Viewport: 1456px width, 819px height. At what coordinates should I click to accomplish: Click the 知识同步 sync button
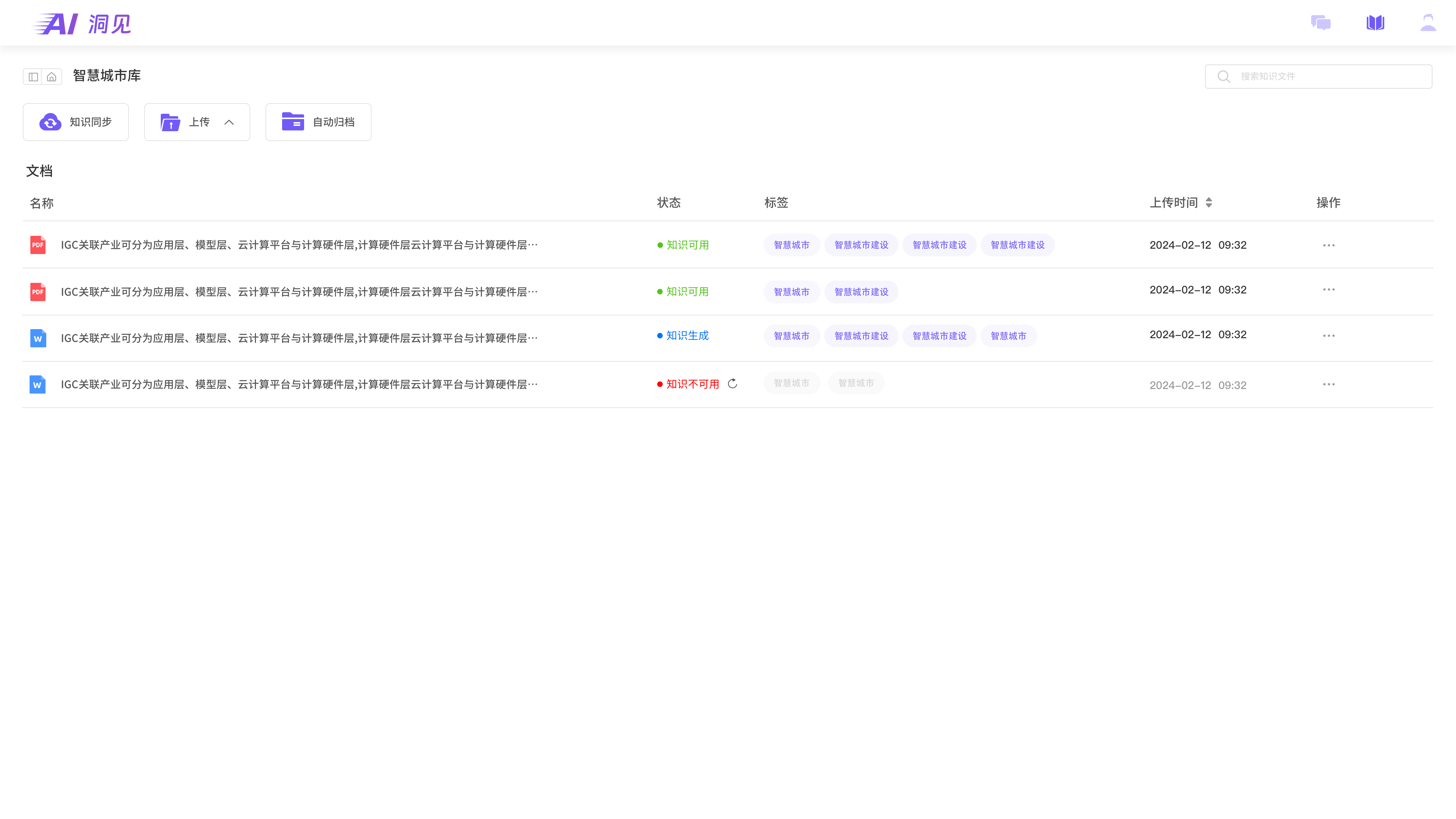coord(76,122)
